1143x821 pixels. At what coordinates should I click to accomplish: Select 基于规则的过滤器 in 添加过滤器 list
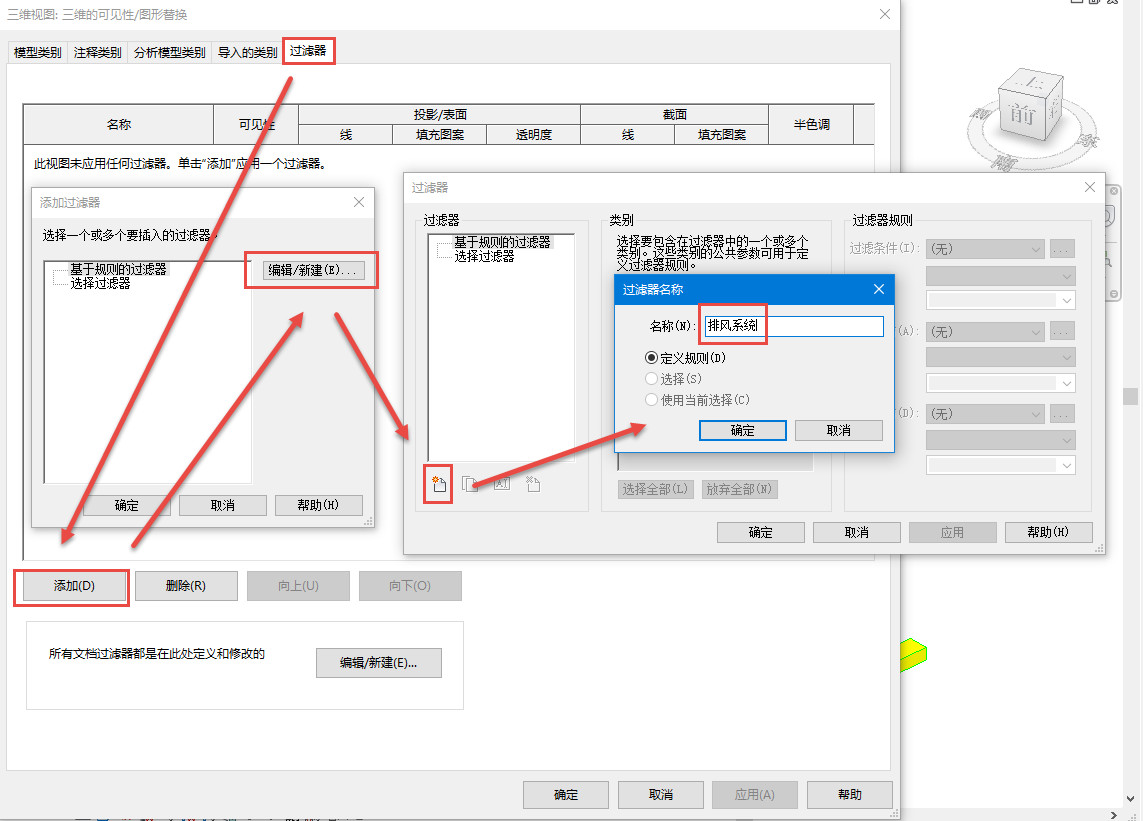tap(118, 269)
